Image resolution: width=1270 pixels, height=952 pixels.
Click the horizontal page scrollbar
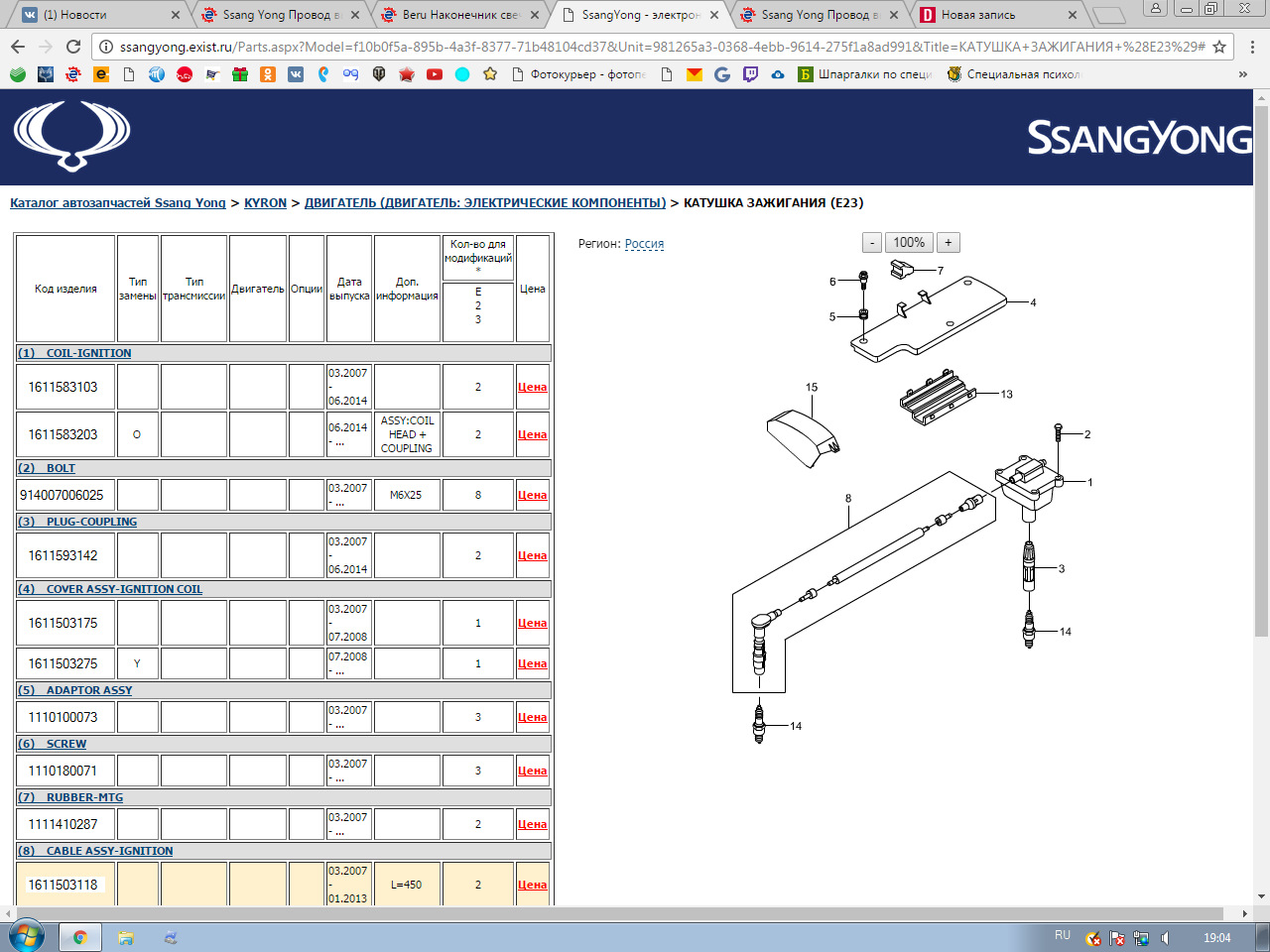(x=620, y=912)
